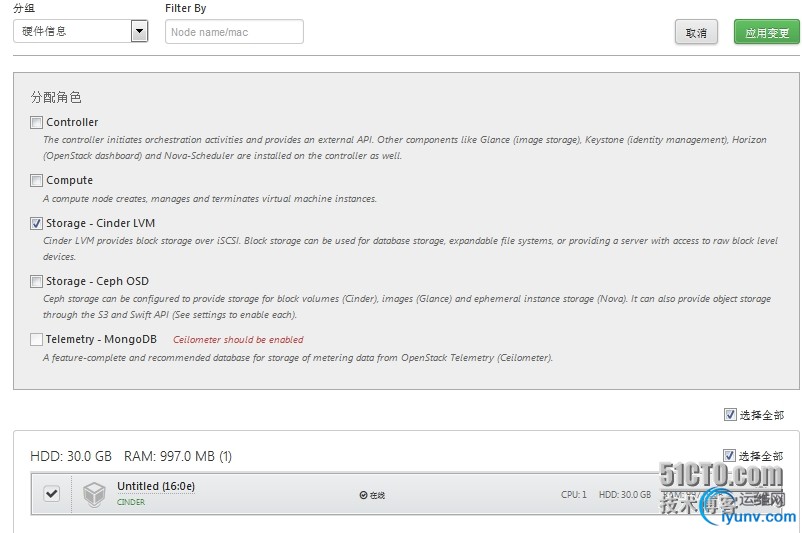The width and height of the screenshot is (802, 533).
Task: Click the CINDER role tag on node
Action: pyautogui.click(x=131, y=502)
